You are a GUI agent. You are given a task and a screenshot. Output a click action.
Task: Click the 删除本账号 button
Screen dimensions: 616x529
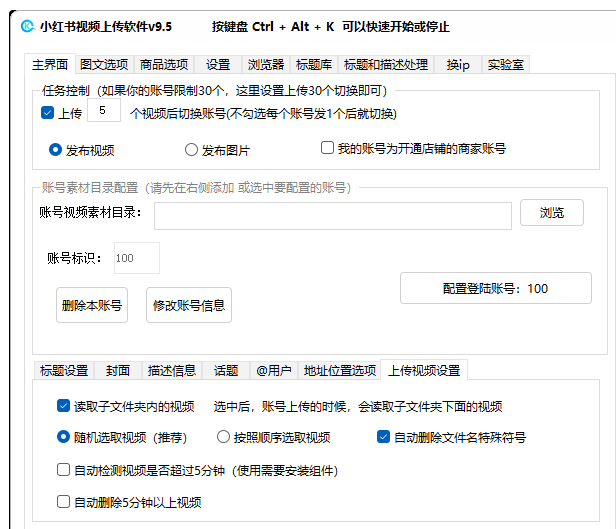tap(92, 305)
